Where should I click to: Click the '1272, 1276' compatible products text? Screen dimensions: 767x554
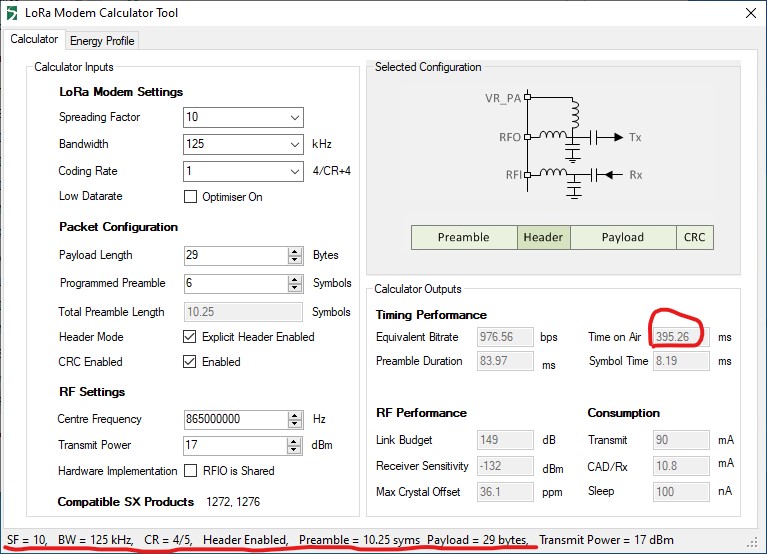click(233, 502)
